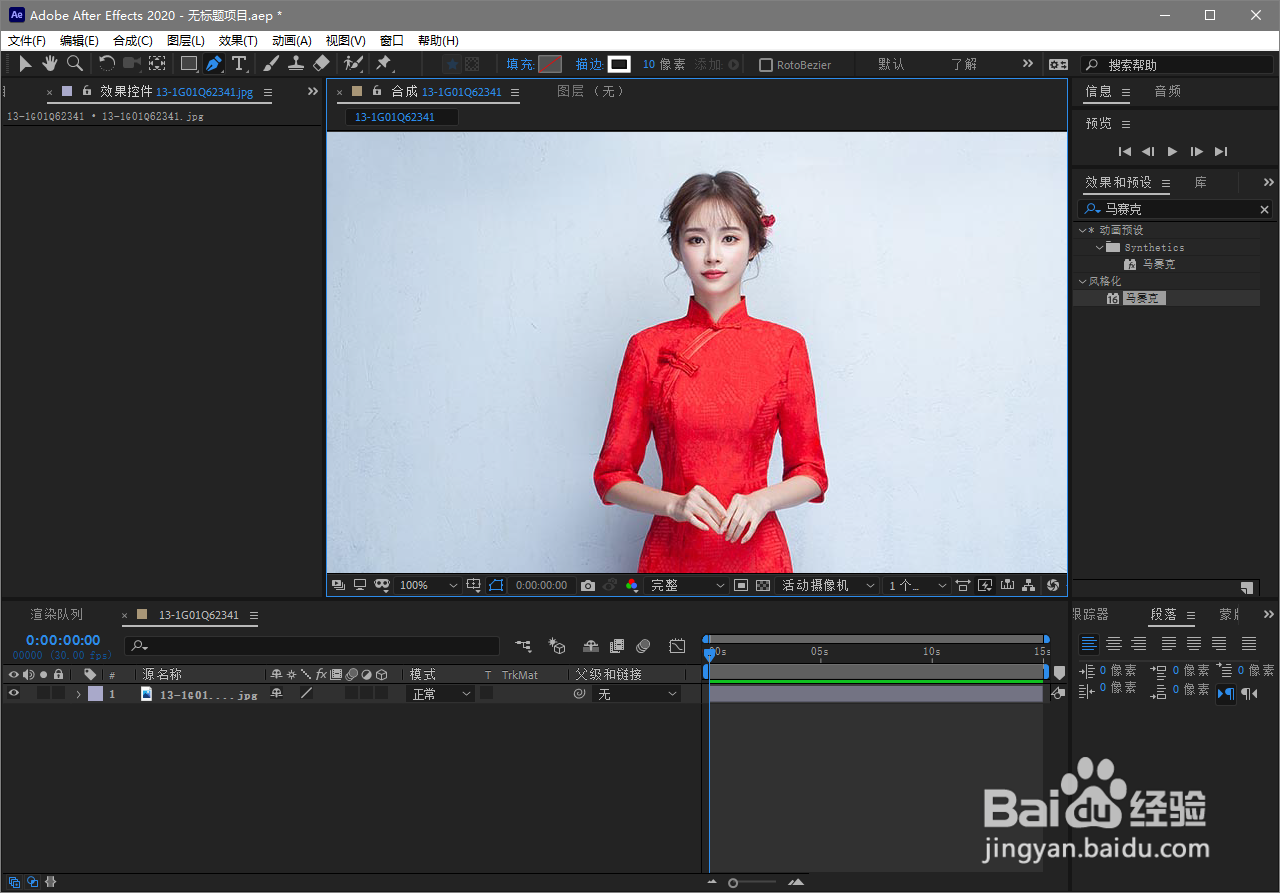
Task: Click the Draft 3D icon in timeline
Action: point(557,647)
